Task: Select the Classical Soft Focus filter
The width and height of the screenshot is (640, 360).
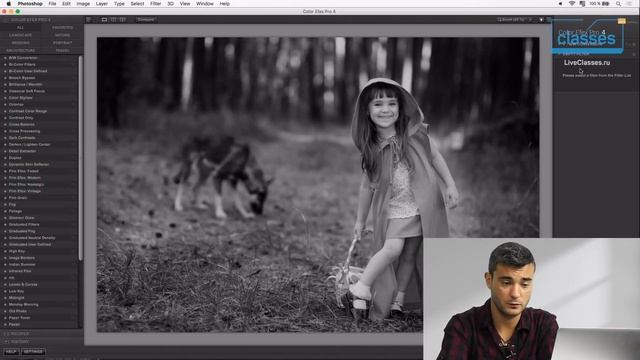Action: [x=27, y=91]
